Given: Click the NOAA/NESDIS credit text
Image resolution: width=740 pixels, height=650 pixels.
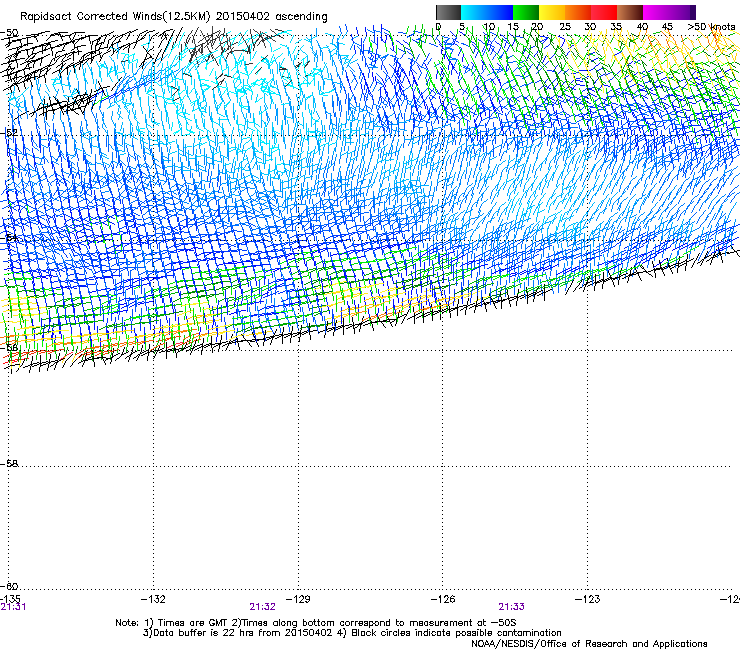Looking at the screenshot, I should point(589,644).
